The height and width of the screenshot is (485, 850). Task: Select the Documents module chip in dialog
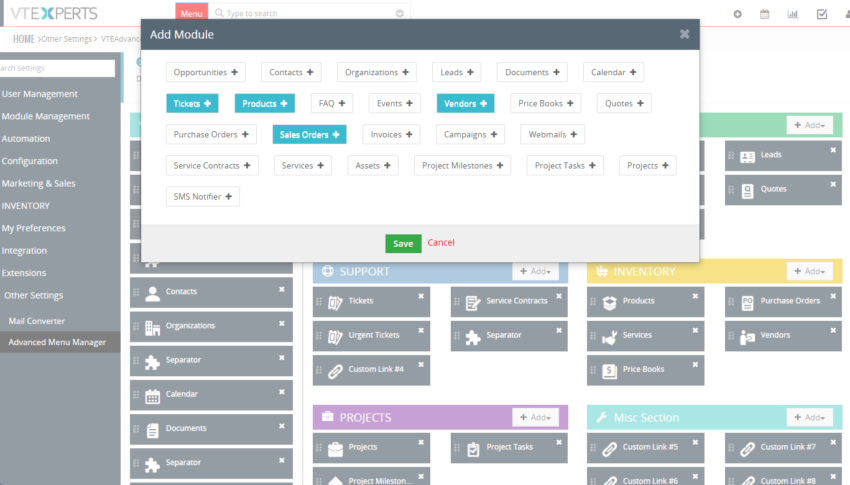(x=532, y=72)
